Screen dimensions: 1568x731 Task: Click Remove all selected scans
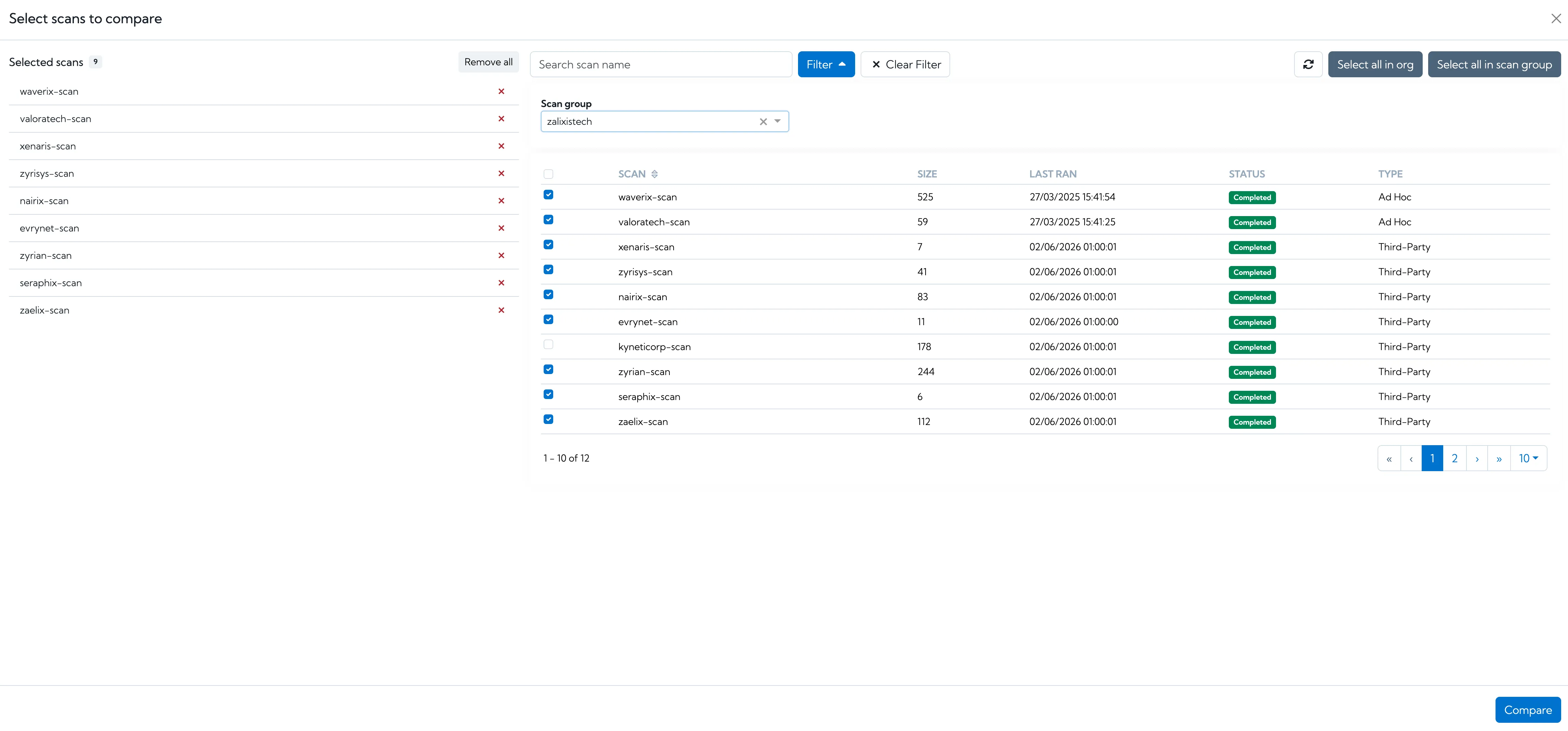488,62
